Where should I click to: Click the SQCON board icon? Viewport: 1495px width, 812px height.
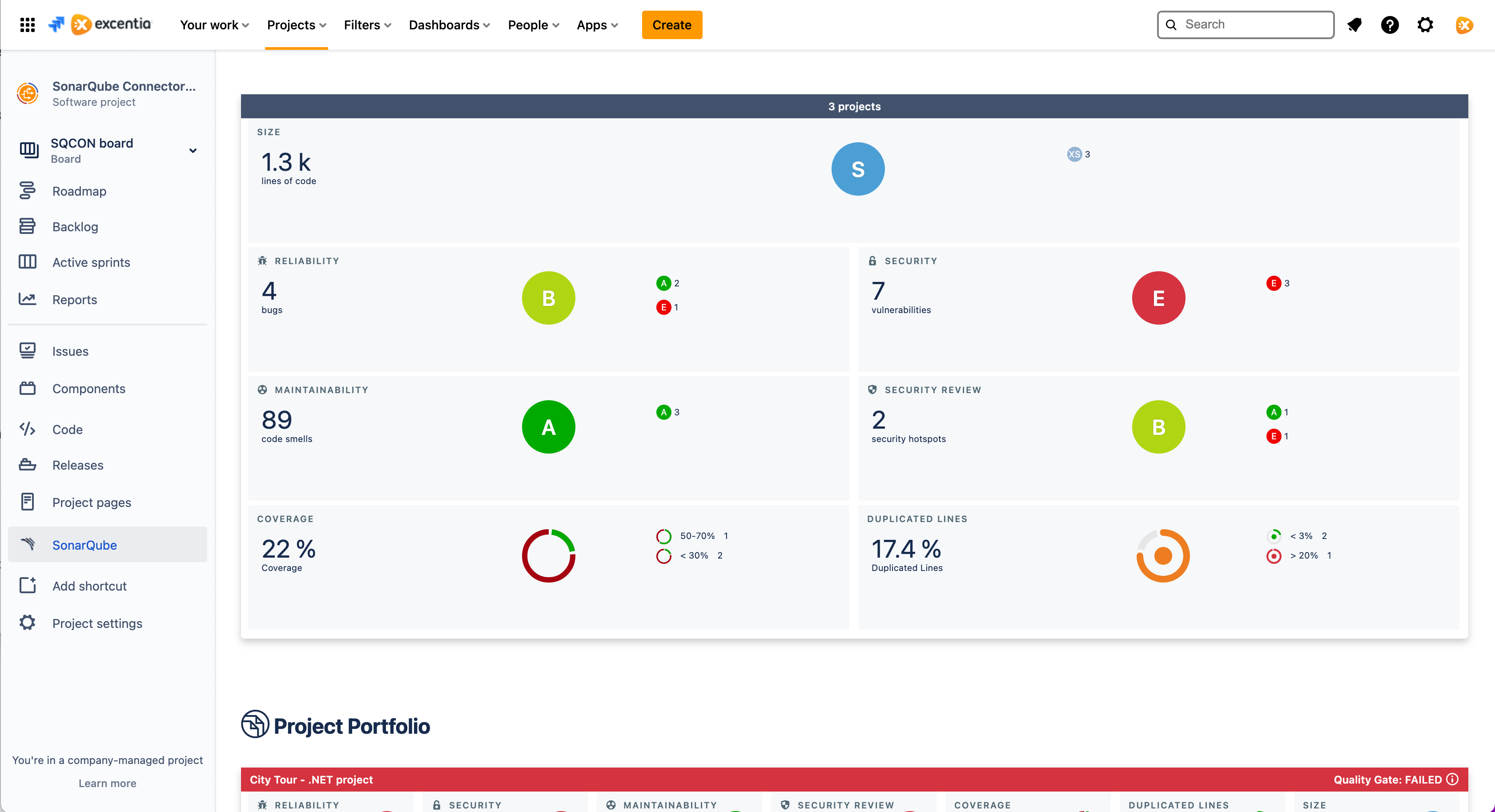29,150
